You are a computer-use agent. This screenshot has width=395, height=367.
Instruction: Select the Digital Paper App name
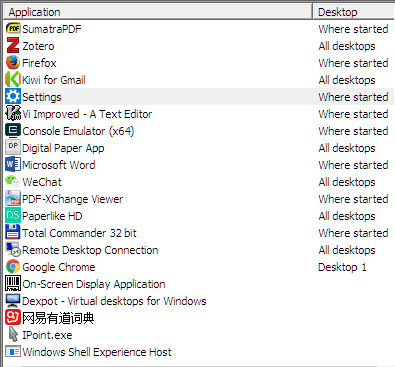63,148
